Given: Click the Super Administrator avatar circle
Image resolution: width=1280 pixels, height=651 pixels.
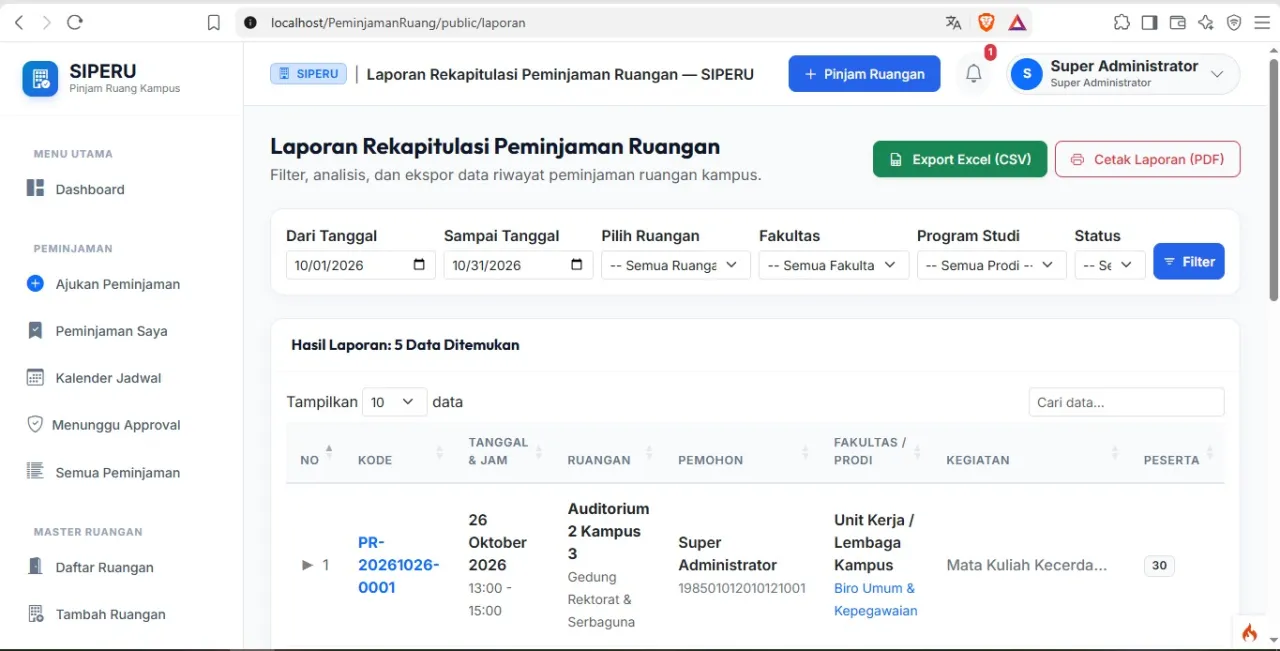Looking at the screenshot, I should (1026, 74).
